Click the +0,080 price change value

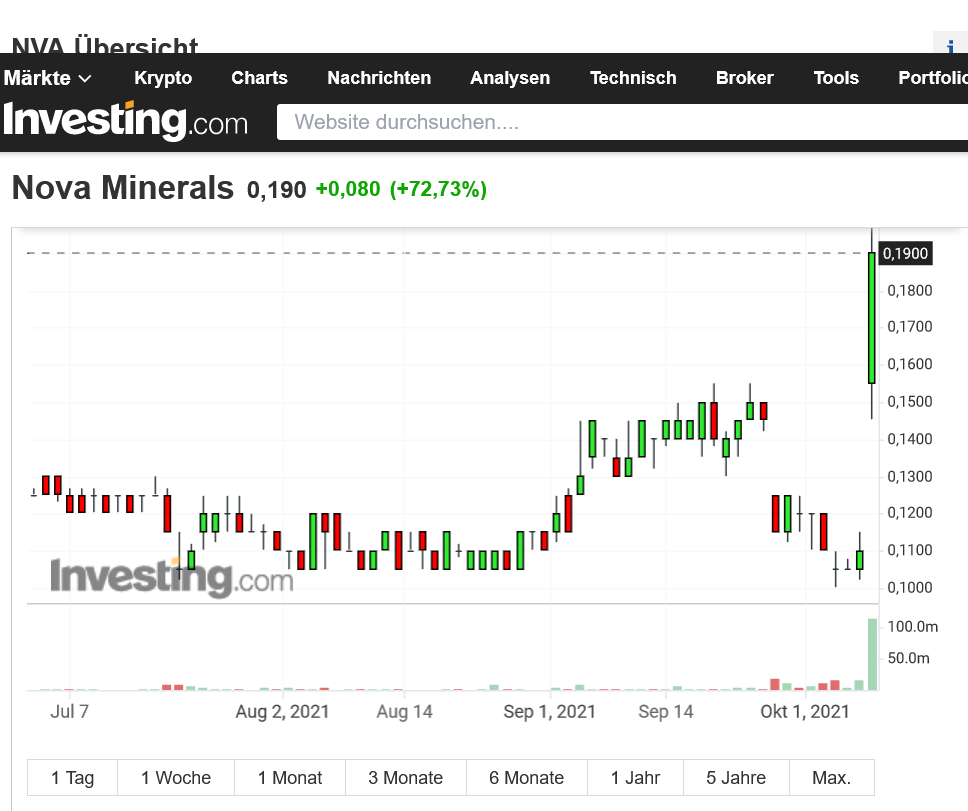click(x=348, y=189)
